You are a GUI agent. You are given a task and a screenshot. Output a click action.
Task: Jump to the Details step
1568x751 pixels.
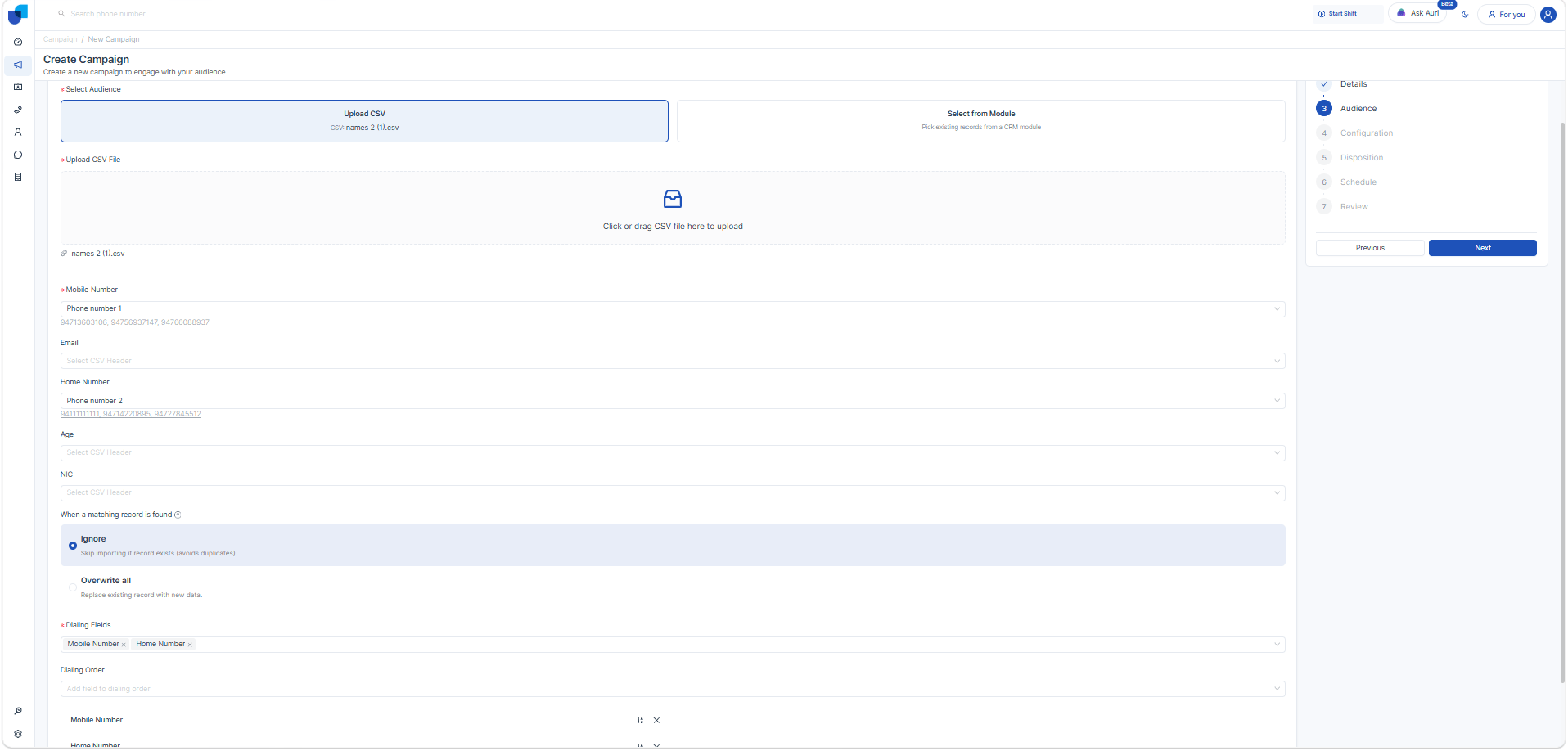tap(1353, 84)
